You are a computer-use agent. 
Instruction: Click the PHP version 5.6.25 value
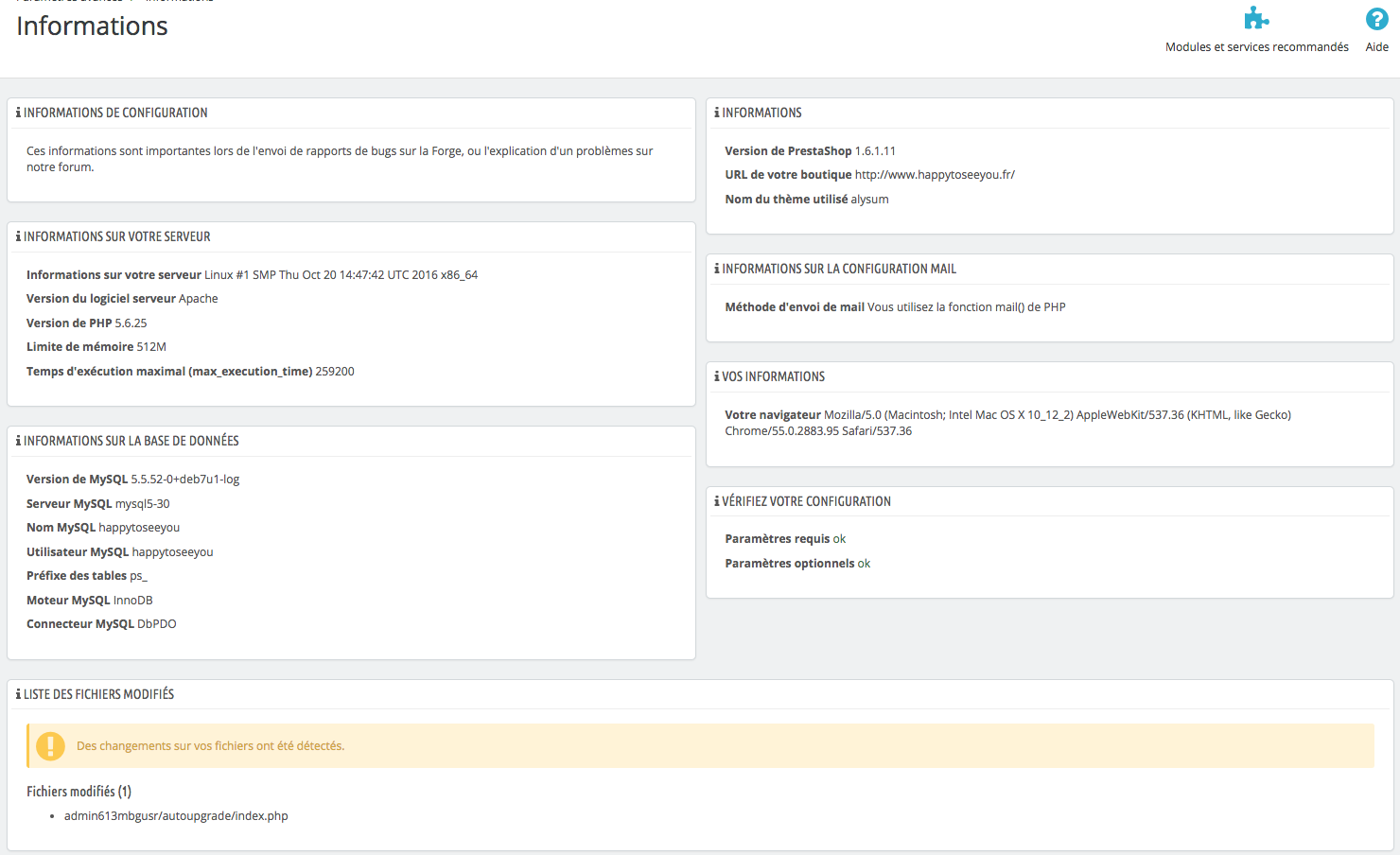(x=131, y=323)
